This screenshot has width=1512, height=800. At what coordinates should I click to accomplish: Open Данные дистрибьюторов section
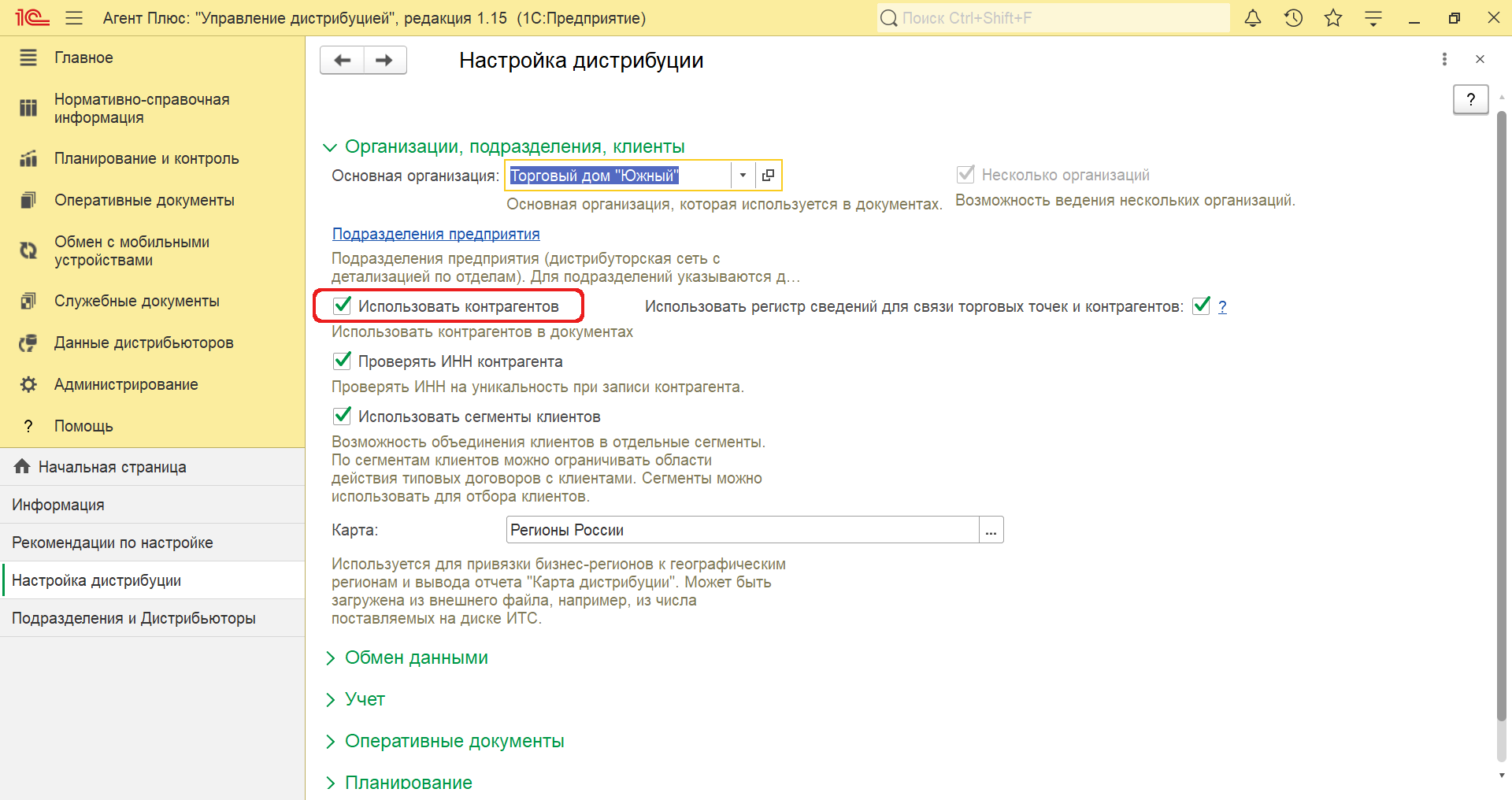[143, 343]
